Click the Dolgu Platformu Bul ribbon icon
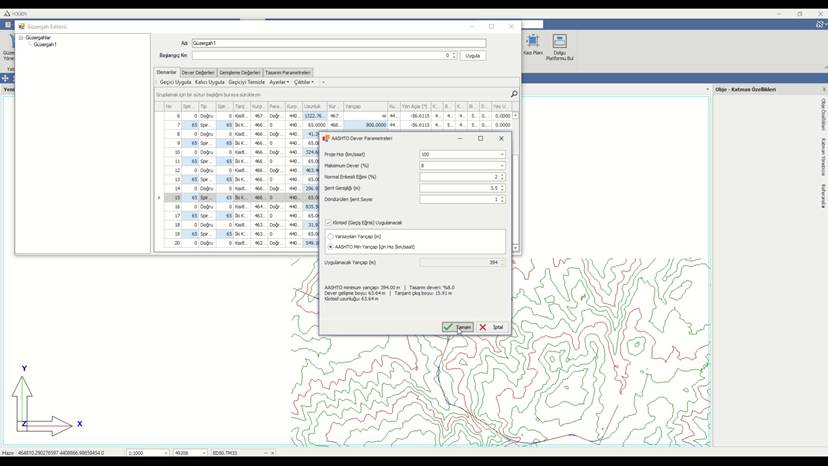This screenshot has height=466, width=828. coord(559,41)
